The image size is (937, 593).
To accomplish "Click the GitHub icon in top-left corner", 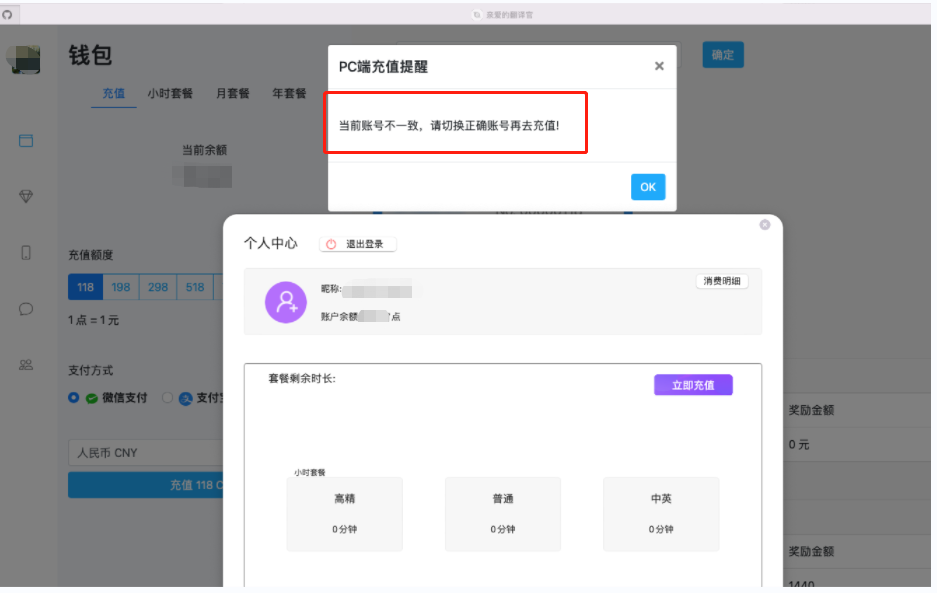I will 8,14.
